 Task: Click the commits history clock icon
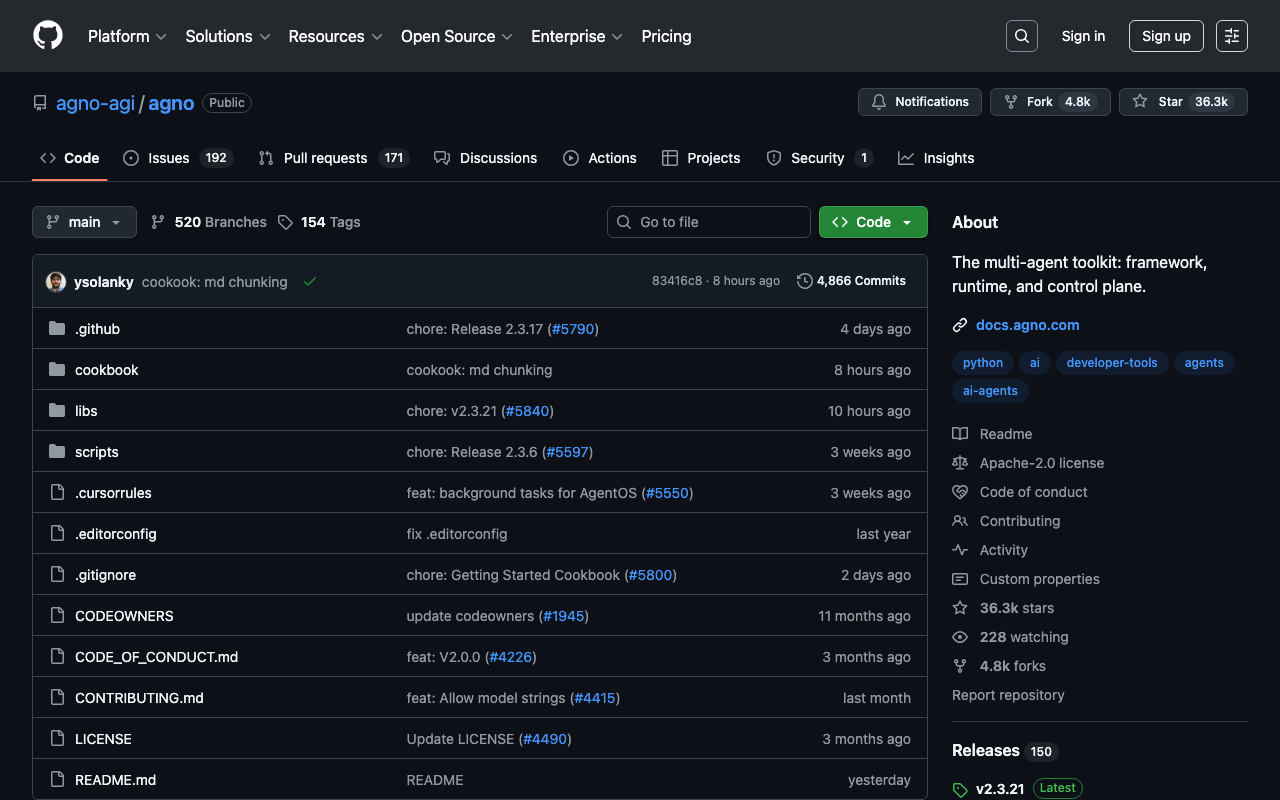(804, 281)
